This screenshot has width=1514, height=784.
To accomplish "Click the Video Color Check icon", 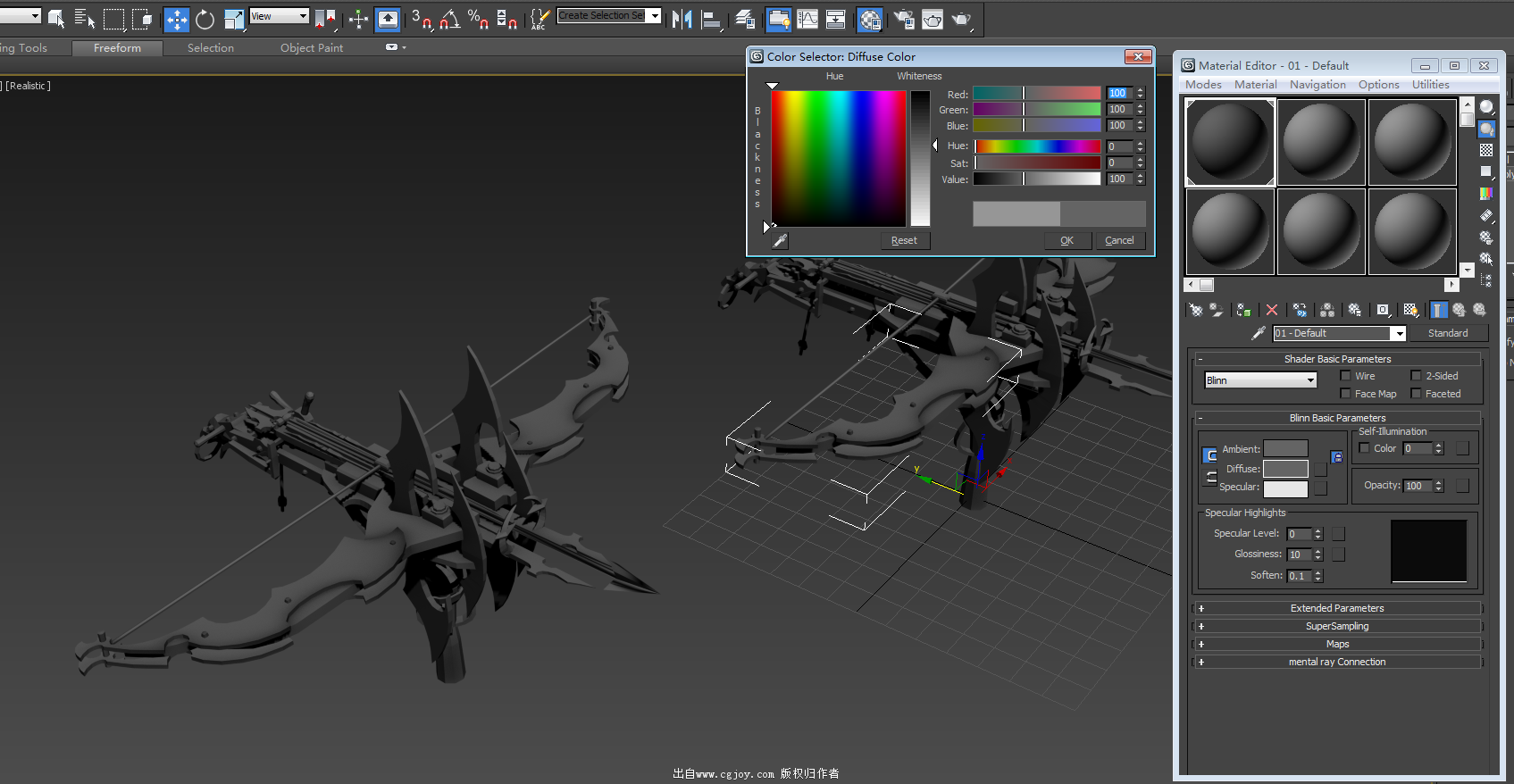I will pos(1486,193).
